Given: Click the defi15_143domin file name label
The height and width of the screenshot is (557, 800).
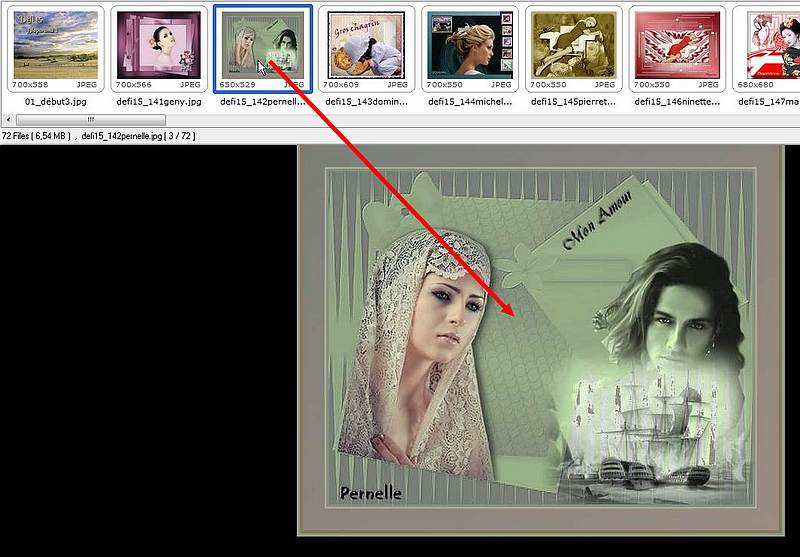Looking at the screenshot, I should tap(365, 101).
